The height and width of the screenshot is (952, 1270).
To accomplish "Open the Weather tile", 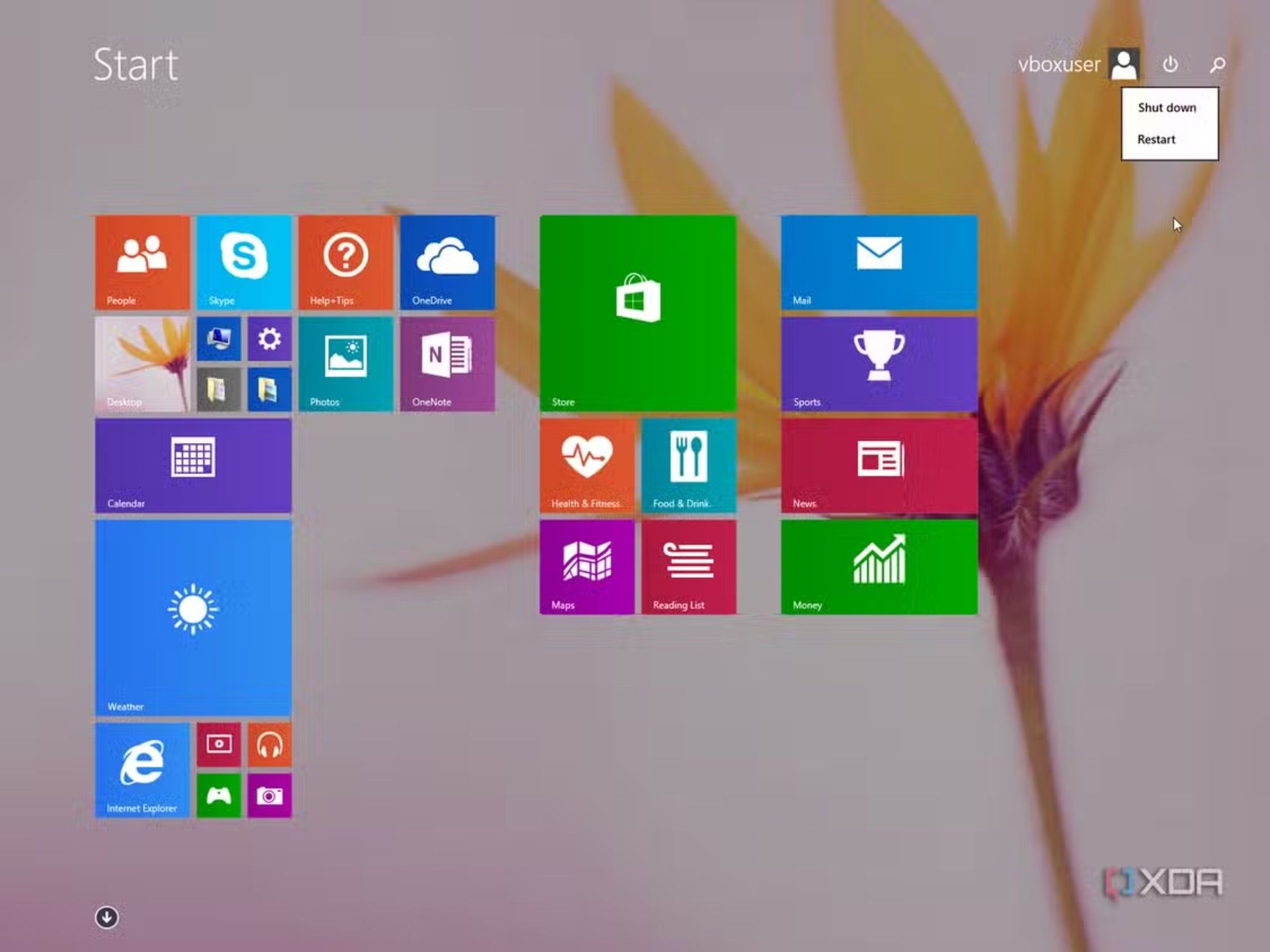I will pyautogui.click(x=193, y=618).
